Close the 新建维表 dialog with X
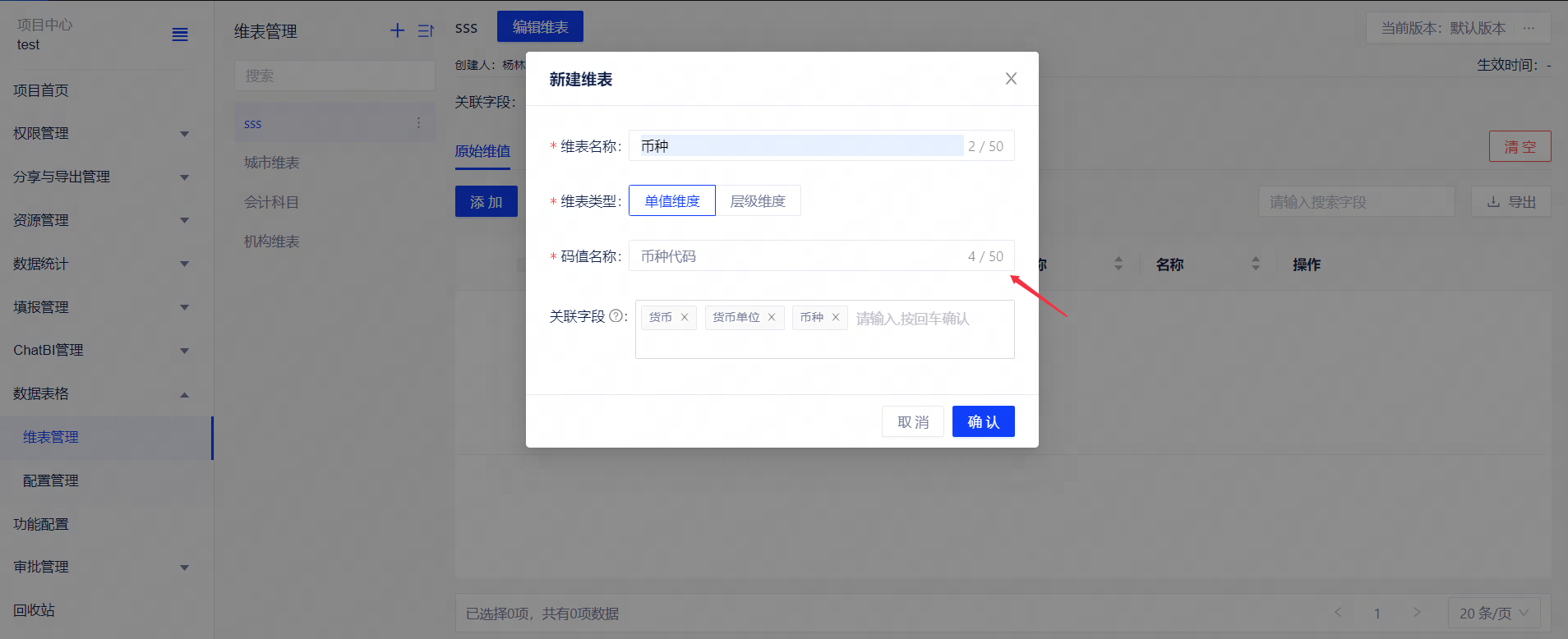 click(1011, 79)
